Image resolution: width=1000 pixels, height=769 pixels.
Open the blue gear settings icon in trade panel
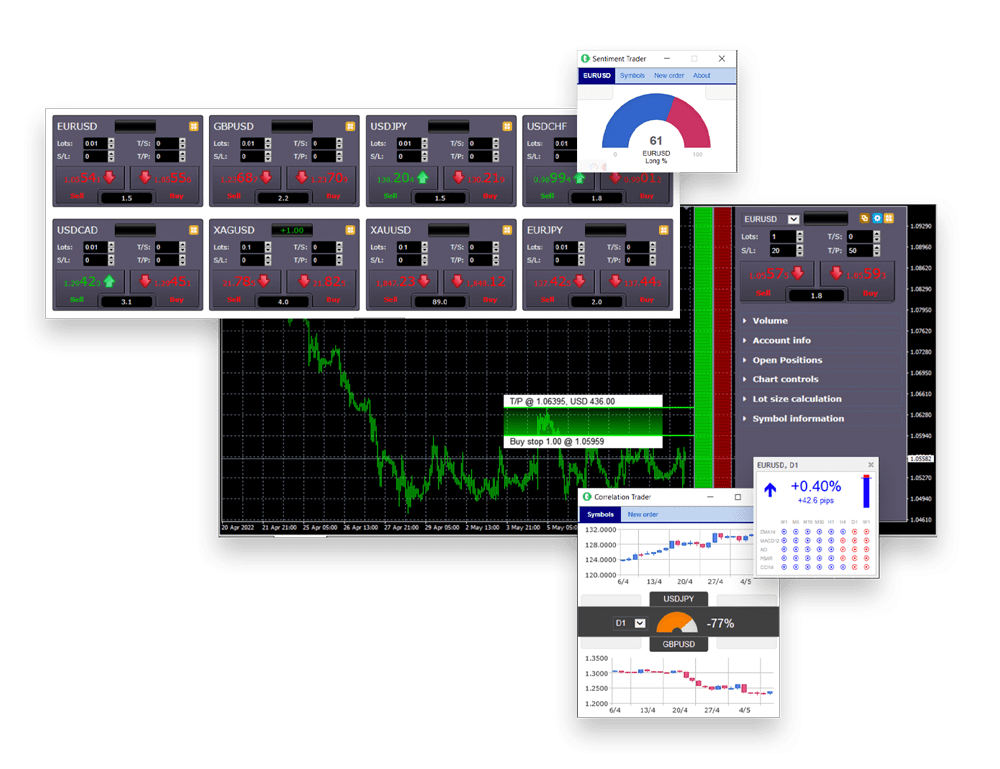pos(877,218)
